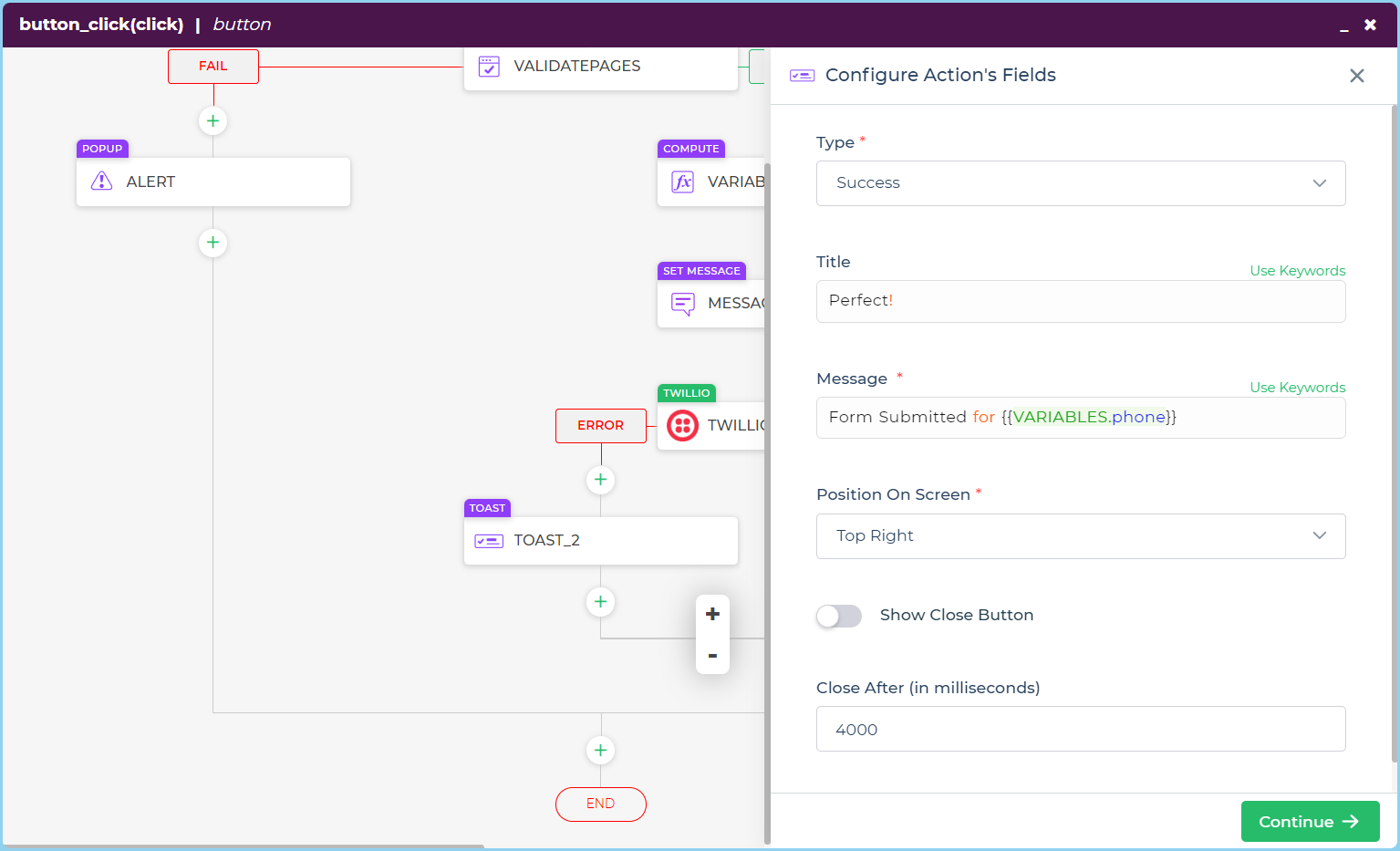The image size is (1400, 851).
Task: Zoom out of the workflow canvas
Action: [x=712, y=656]
